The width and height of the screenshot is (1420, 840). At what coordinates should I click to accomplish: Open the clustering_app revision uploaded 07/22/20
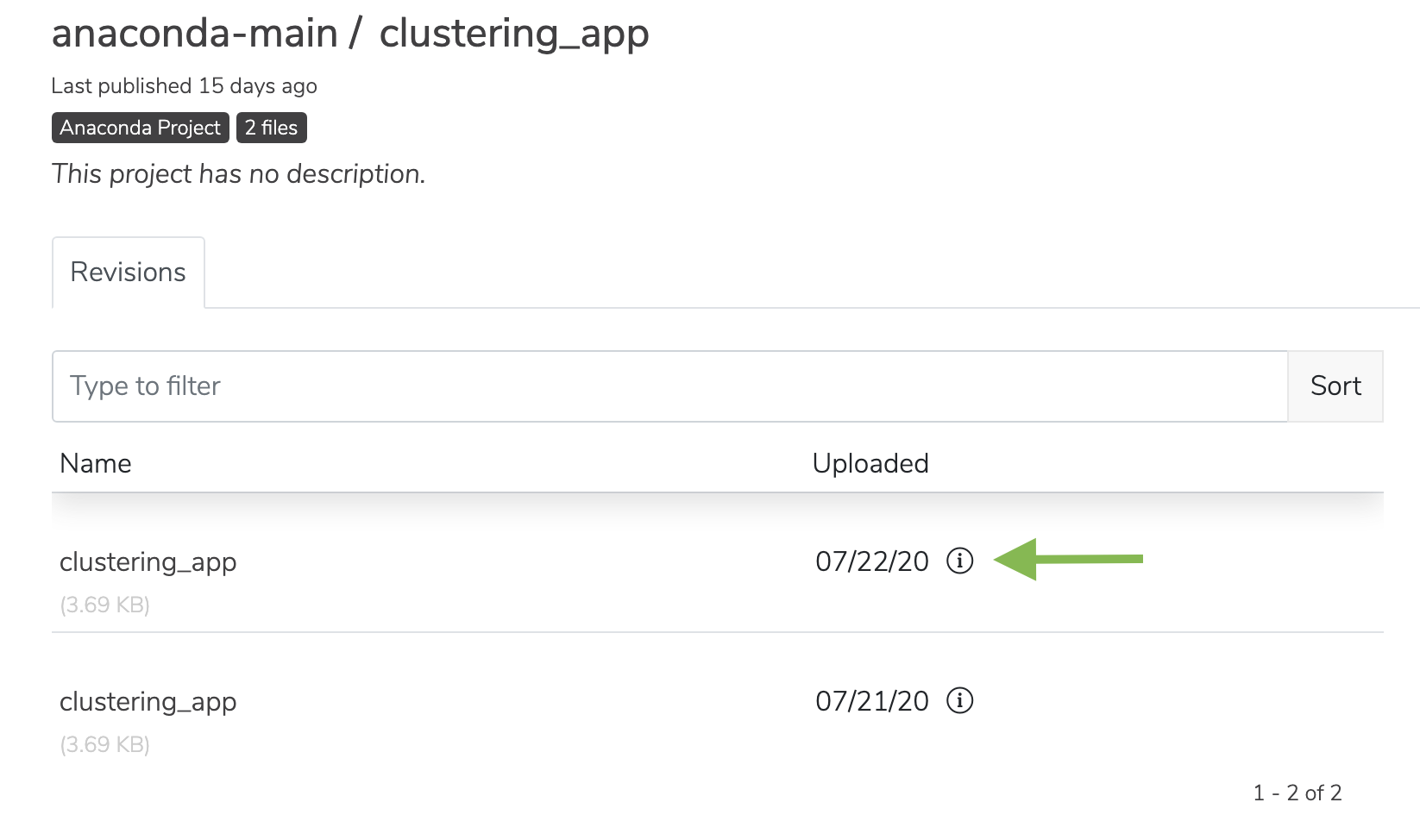click(148, 562)
